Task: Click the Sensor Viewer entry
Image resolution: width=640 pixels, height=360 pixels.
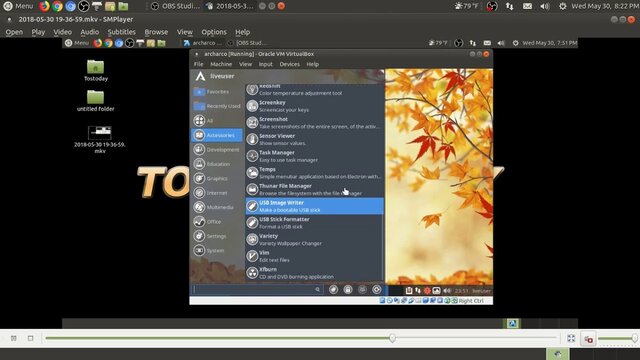Action: (x=314, y=139)
